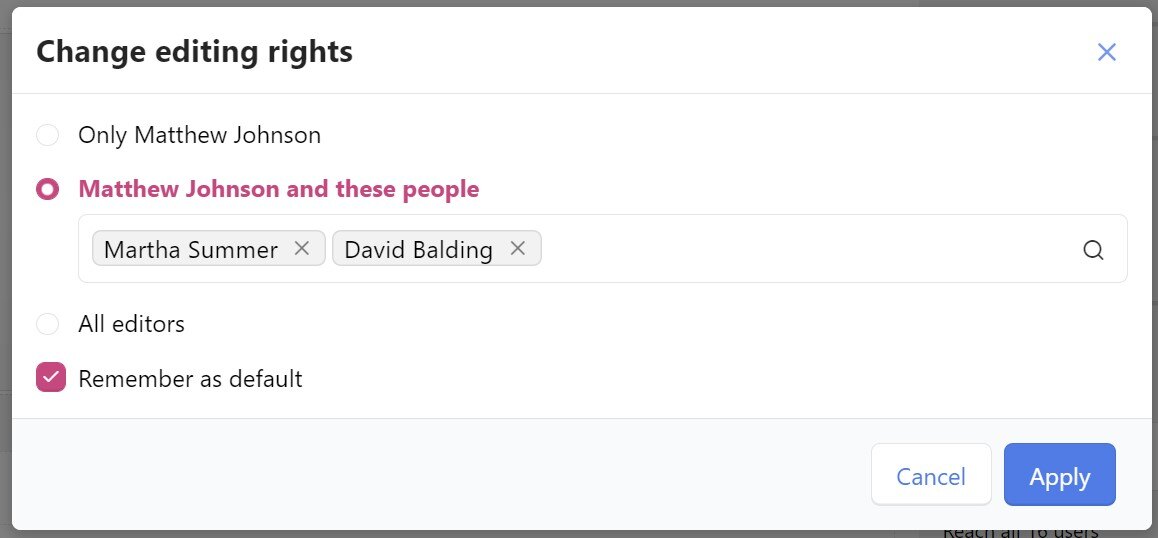The height and width of the screenshot is (538, 1158).
Task: Click the David Balding name chip
Action: tap(418, 249)
